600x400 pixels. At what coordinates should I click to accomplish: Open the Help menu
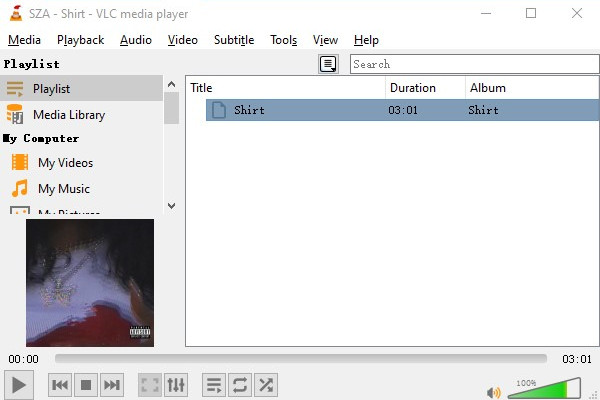coord(366,40)
